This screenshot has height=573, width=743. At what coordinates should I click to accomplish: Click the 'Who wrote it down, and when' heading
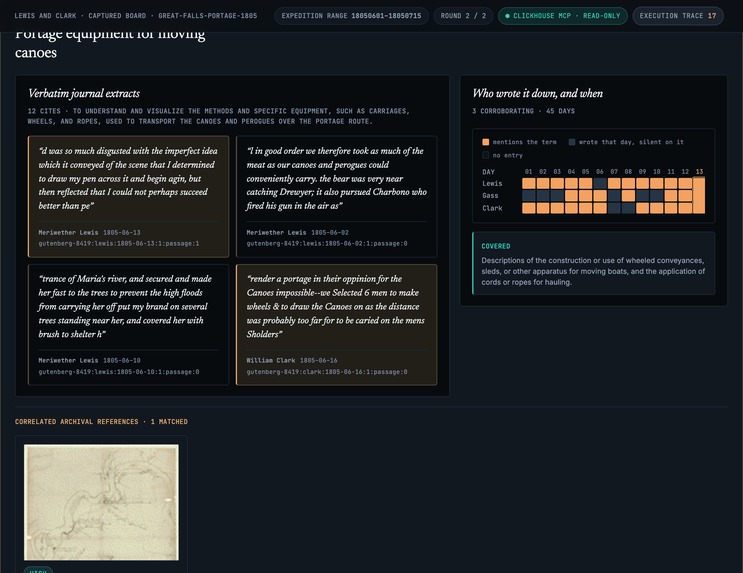tap(538, 93)
